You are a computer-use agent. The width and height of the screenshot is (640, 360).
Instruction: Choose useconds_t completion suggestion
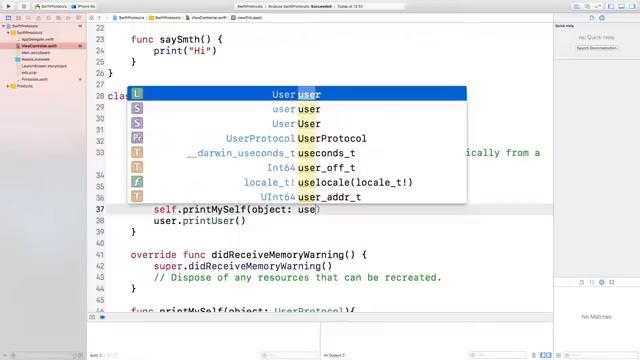pos(297,153)
